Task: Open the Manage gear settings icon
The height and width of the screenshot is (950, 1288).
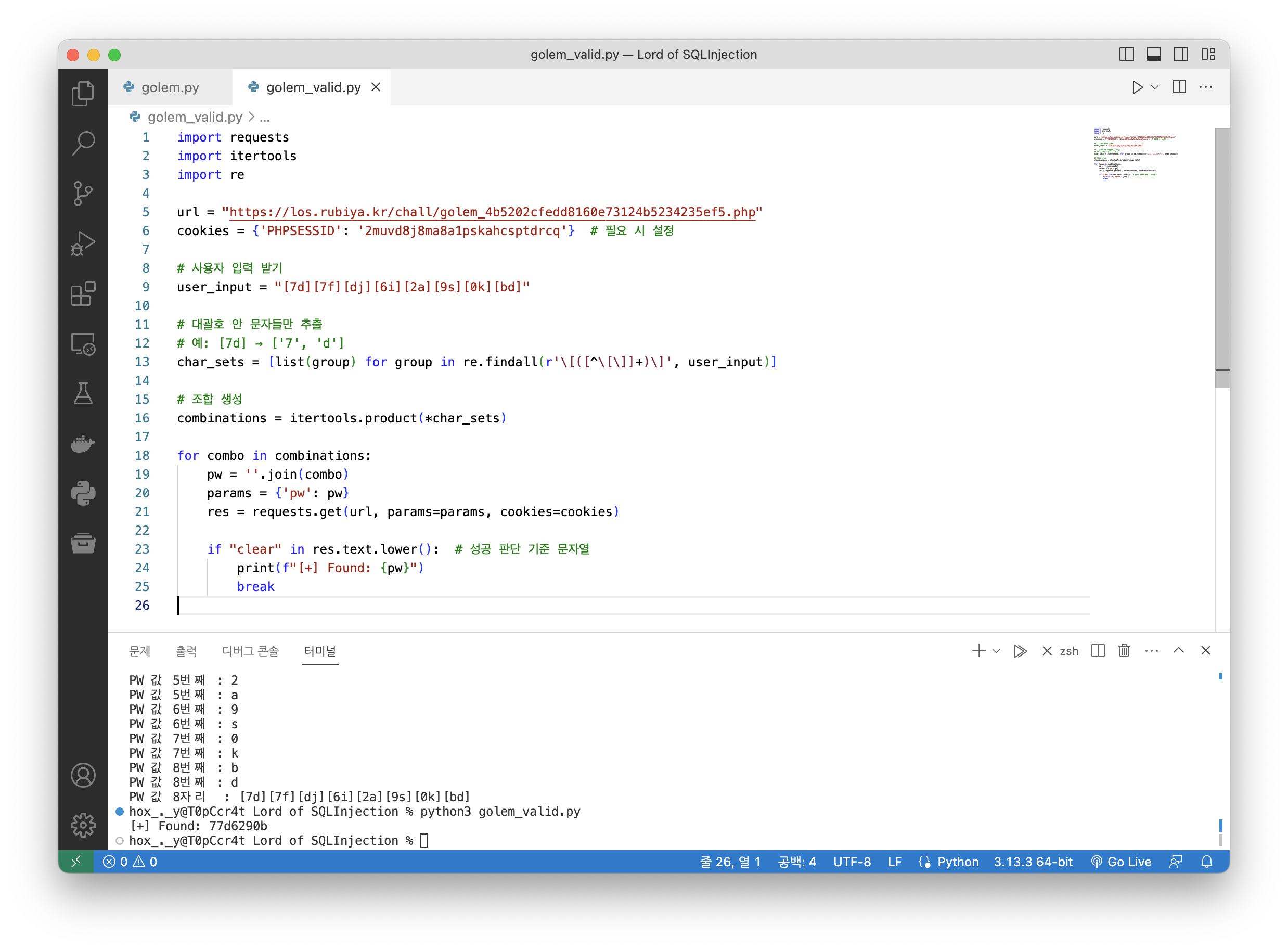Action: tap(83, 825)
